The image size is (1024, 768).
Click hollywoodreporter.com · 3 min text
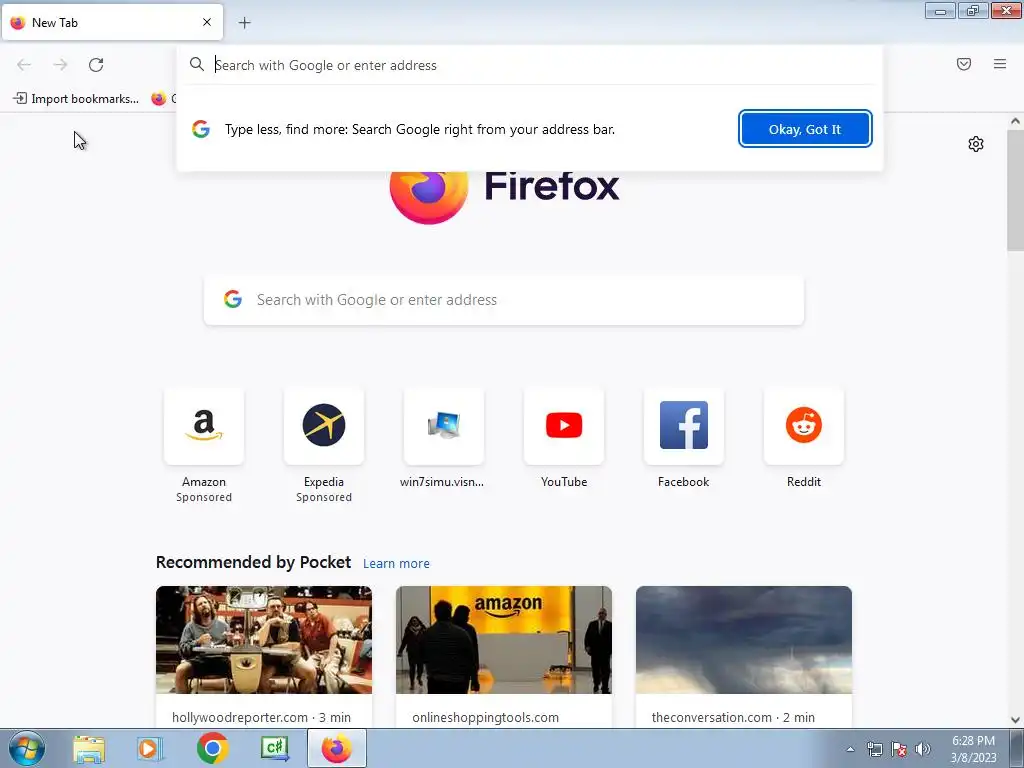click(261, 717)
